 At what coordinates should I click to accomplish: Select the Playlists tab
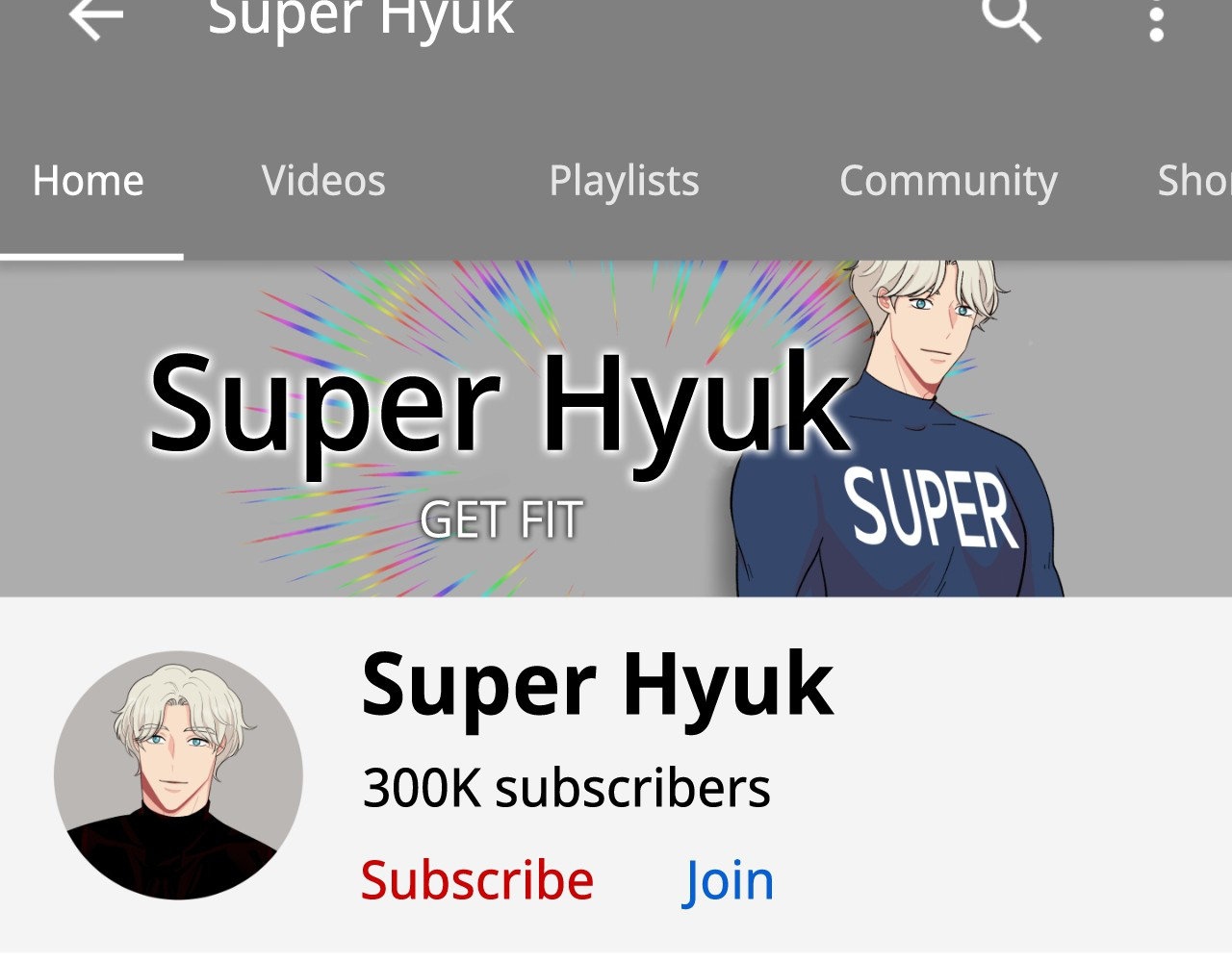coord(624,181)
